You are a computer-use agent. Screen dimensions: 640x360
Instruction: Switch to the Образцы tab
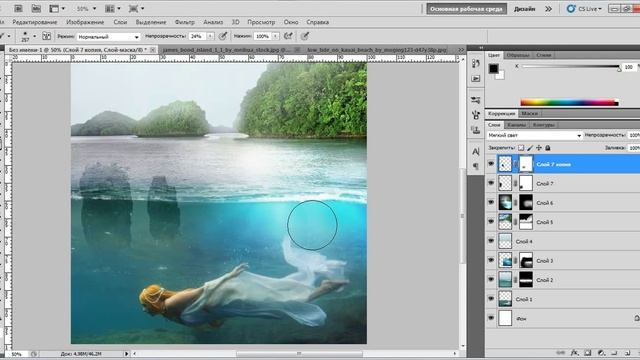point(518,55)
